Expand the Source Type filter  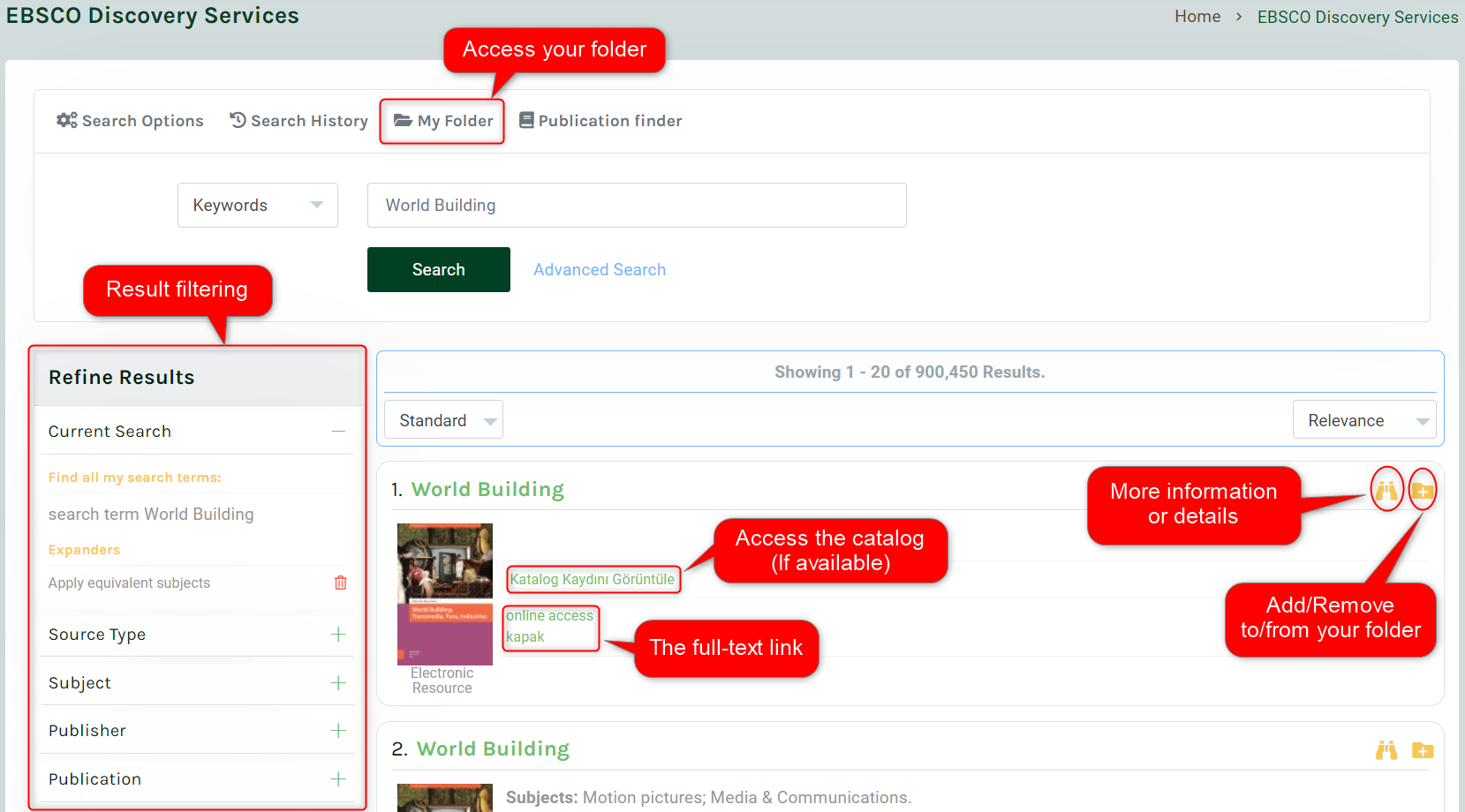pos(338,635)
